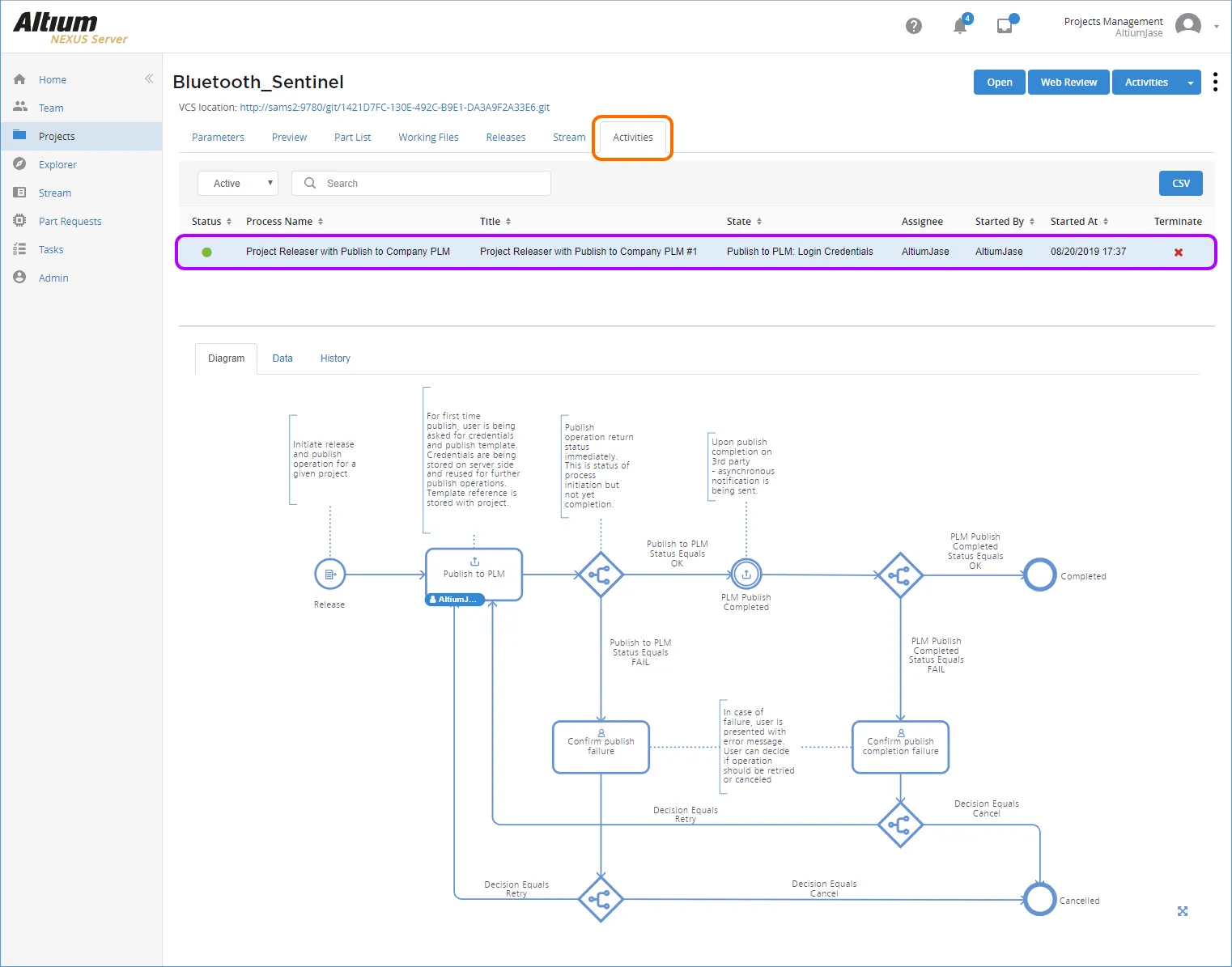Click the Team people icon

20,107
